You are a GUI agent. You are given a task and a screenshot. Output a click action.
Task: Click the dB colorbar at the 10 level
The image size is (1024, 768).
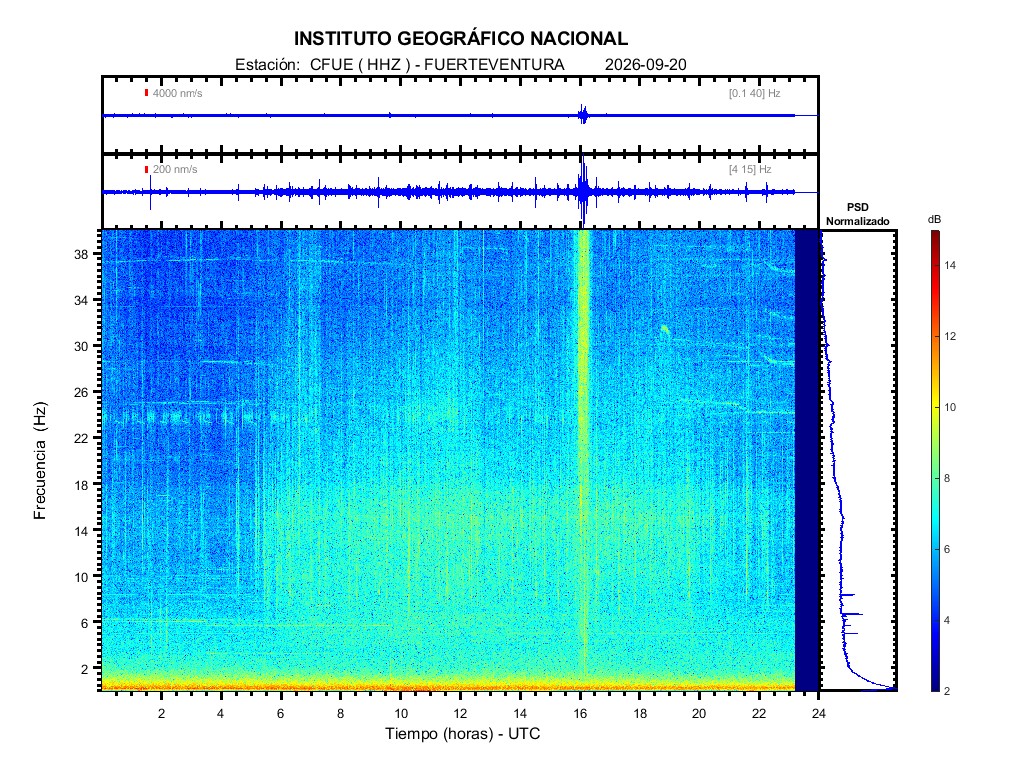[935, 407]
